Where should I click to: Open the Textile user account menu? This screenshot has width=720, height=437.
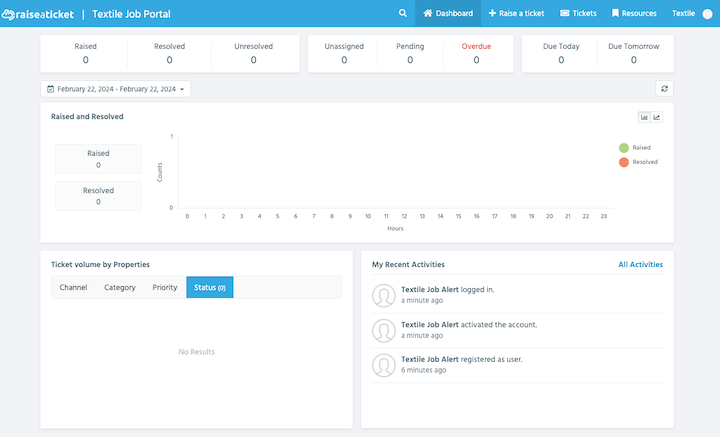(683, 13)
